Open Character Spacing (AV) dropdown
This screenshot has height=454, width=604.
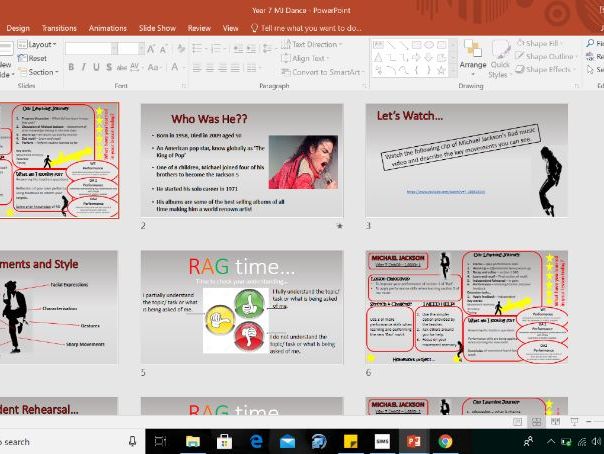(x=135, y=67)
